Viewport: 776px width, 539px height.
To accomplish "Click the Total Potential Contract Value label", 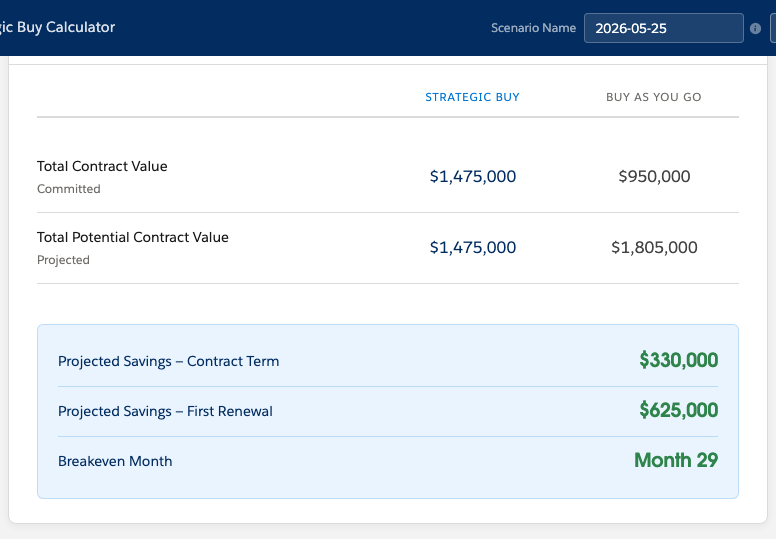I will tap(133, 238).
